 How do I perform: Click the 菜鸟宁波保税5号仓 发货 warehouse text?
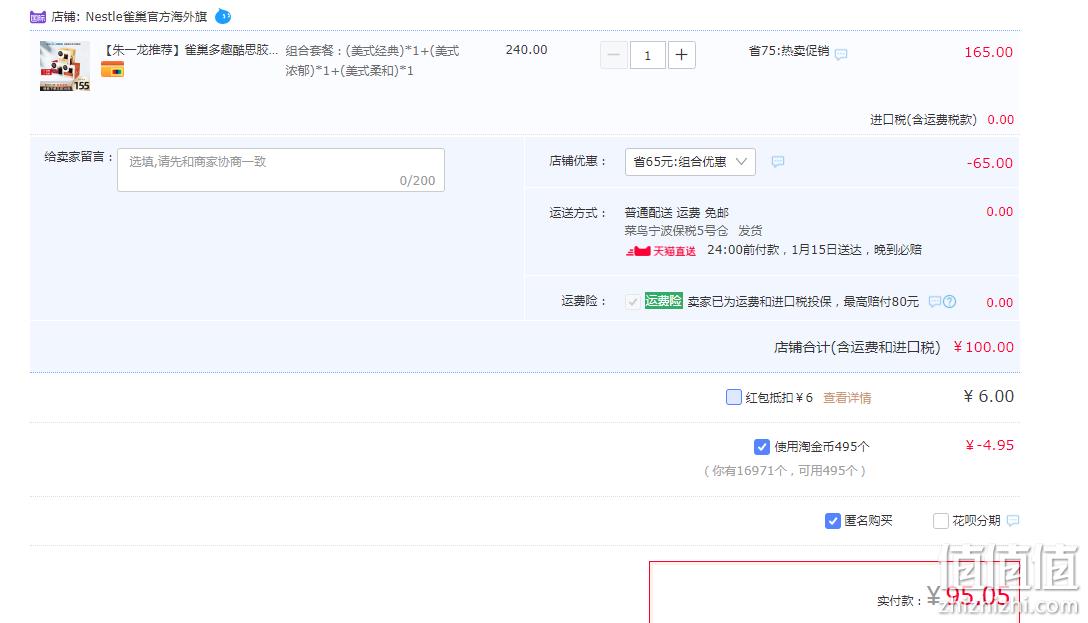click(x=693, y=230)
